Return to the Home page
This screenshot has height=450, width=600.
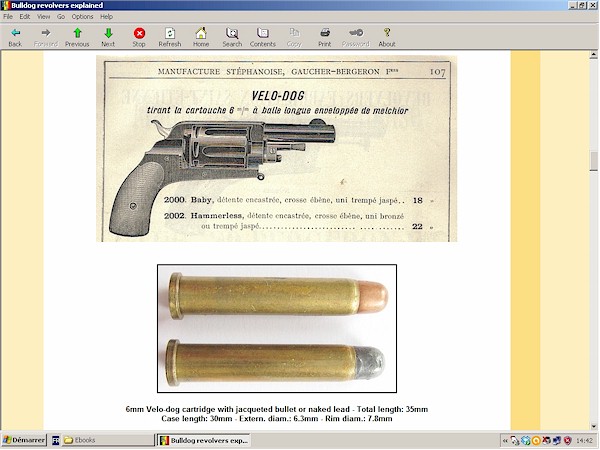[201, 37]
